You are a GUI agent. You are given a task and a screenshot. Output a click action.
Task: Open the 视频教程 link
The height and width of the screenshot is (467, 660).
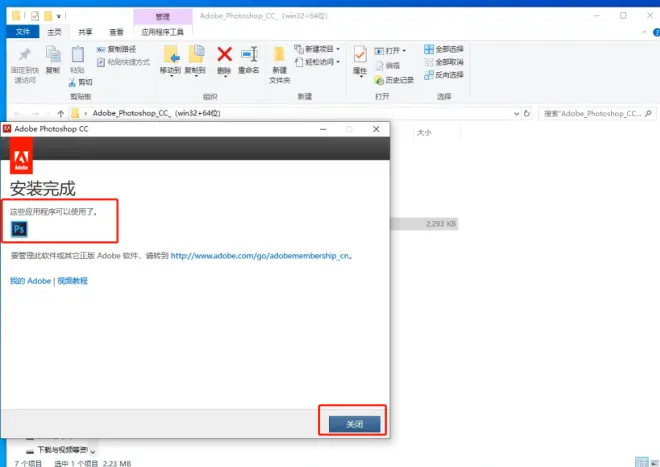72,281
